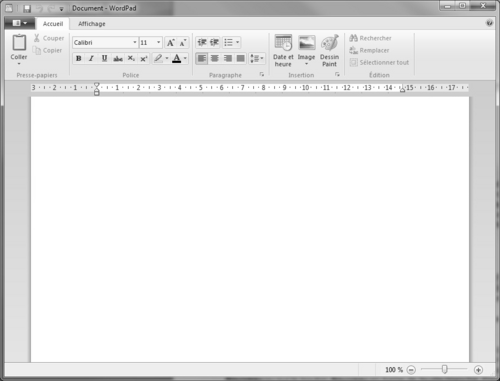Increase font size with Grow Font
The width and height of the screenshot is (500, 381).
pos(171,43)
